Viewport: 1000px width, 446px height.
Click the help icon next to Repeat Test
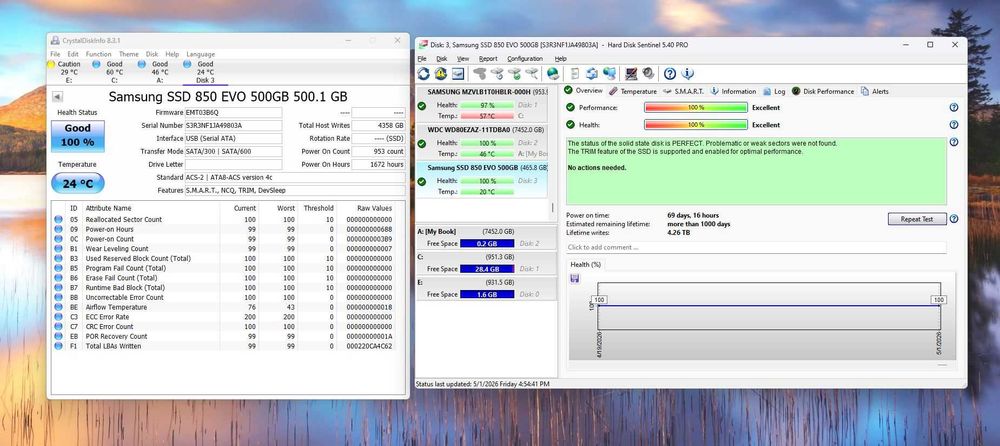tap(954, 219)
